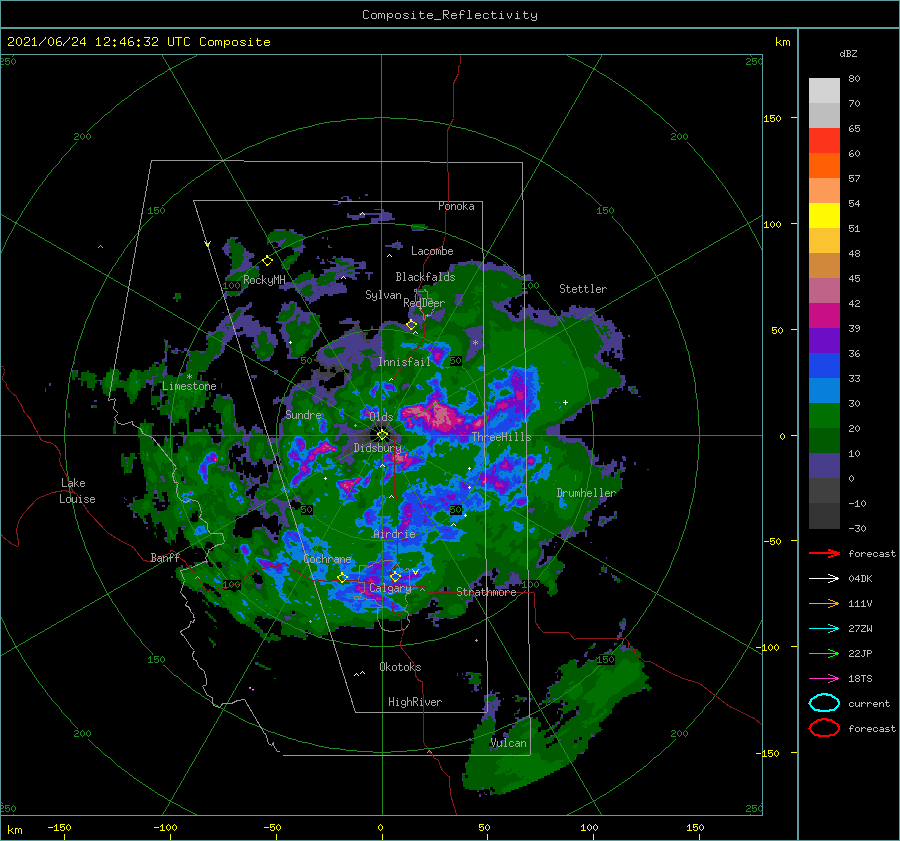This screenshot has width=900, height=841.
Task: Pick the 0 dBZ dark gray swatch
Action: click(x=824, y=490)
